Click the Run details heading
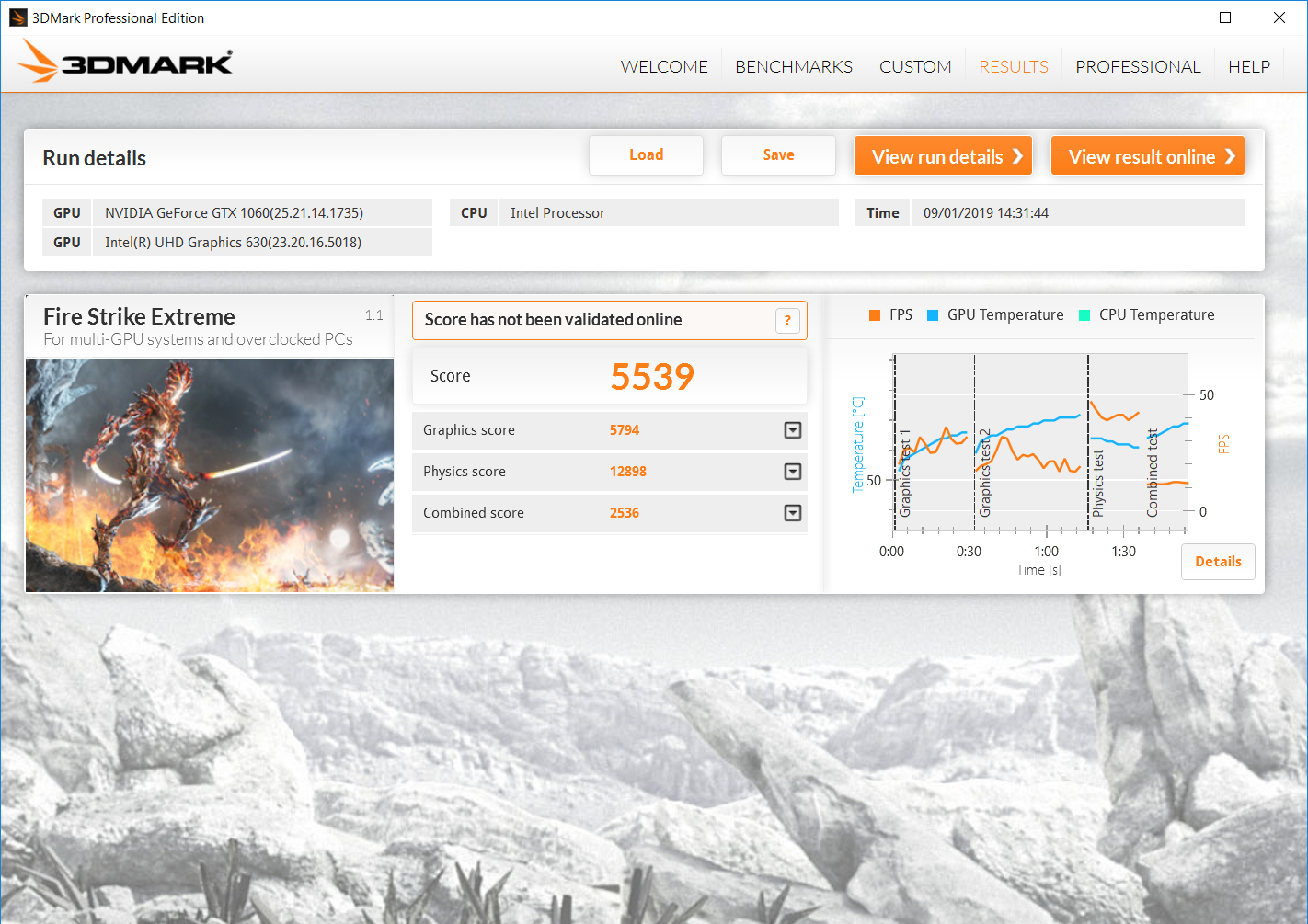 pyautogui.click(x=94, y=158)
